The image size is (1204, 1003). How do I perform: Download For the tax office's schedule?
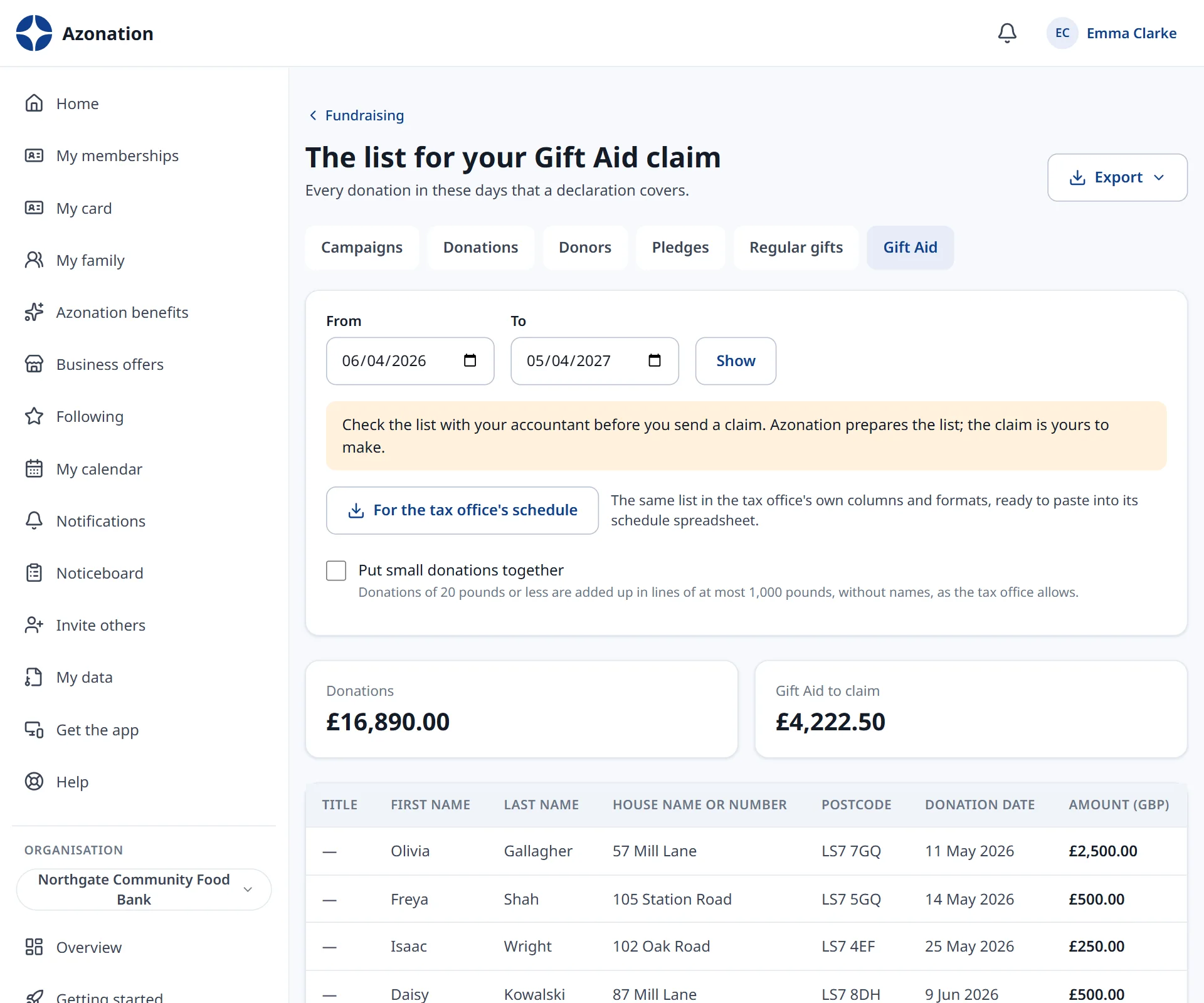point(462,510)
